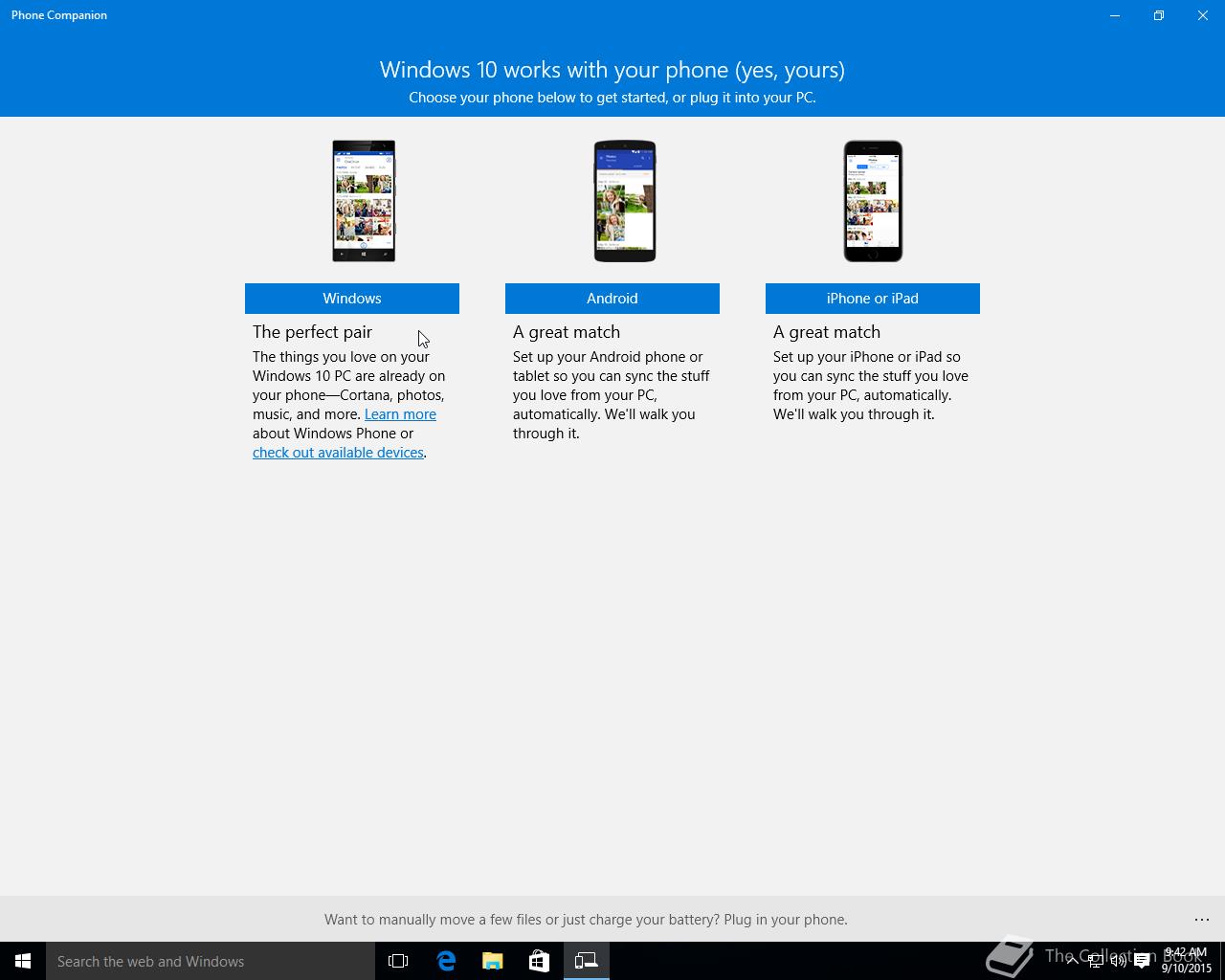
Task: Open the Windows Start menu
Action: (23, 961)
